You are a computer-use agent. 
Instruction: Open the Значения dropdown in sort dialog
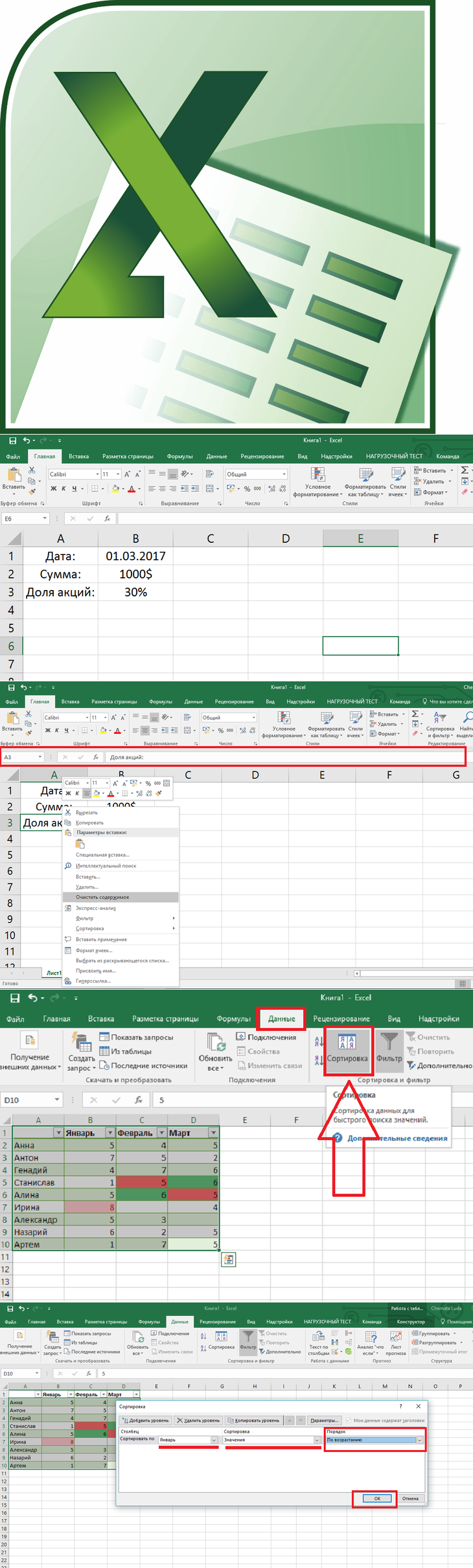click(317, 1440)
